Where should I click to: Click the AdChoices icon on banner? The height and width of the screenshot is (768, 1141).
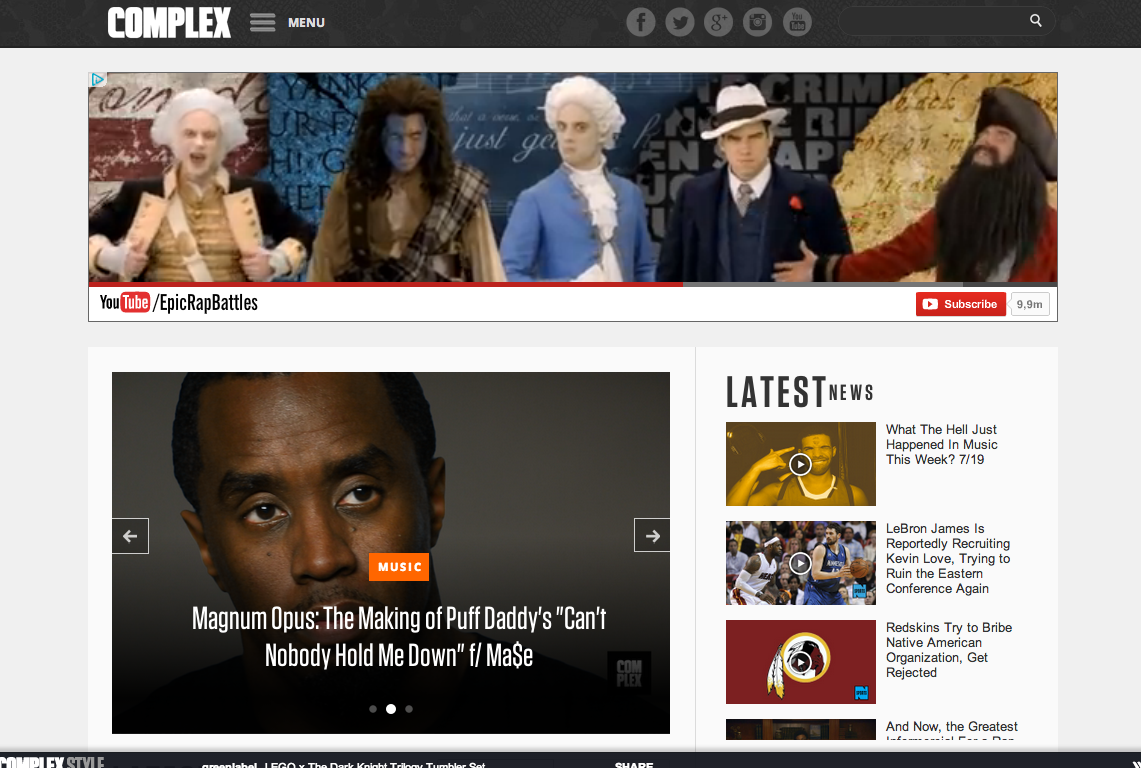point(98,80)
